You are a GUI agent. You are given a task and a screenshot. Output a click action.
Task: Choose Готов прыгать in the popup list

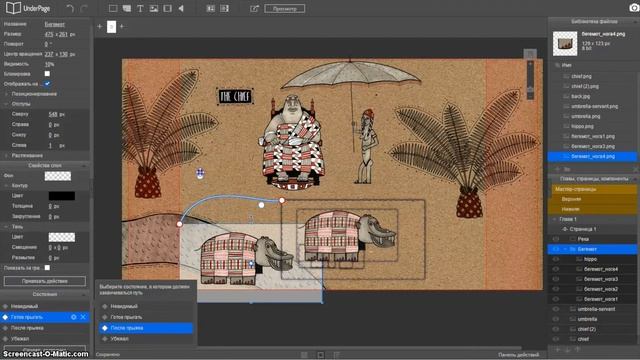pos(146,317)
